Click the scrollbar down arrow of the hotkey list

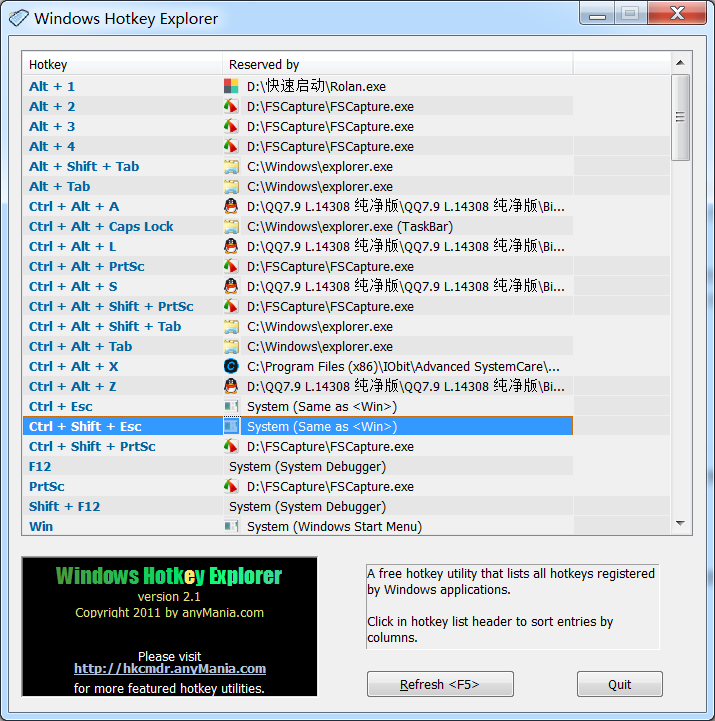(x=681, y=523)
